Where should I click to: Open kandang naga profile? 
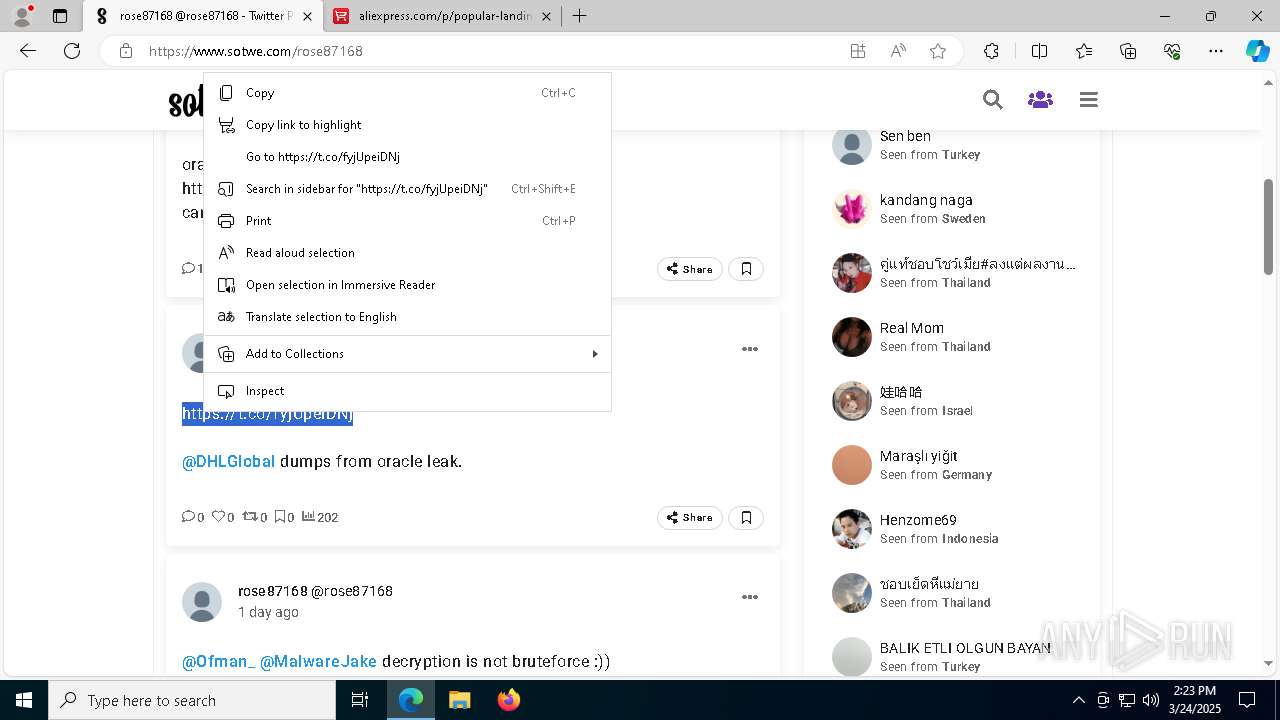pyautogui.click(x=926, y=200)
